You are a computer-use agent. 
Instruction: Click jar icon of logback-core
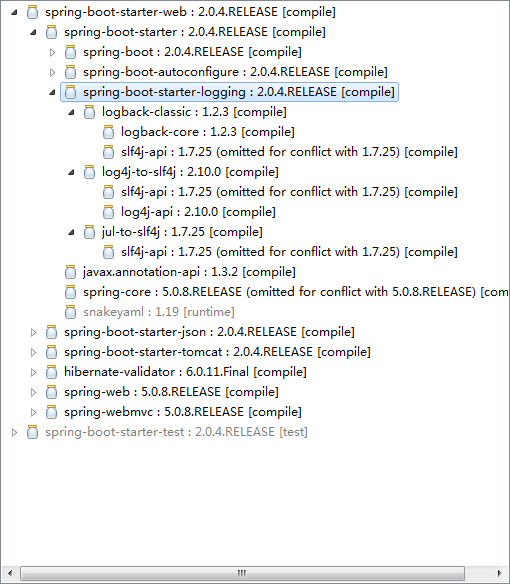click(x=108, y=132)
